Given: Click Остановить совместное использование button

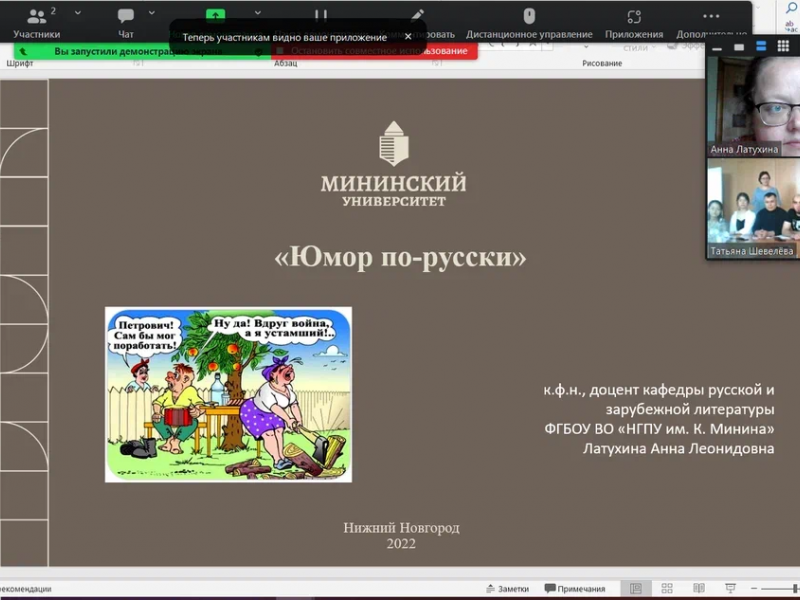Looking at the screenshot, I should tap(378, 50).
